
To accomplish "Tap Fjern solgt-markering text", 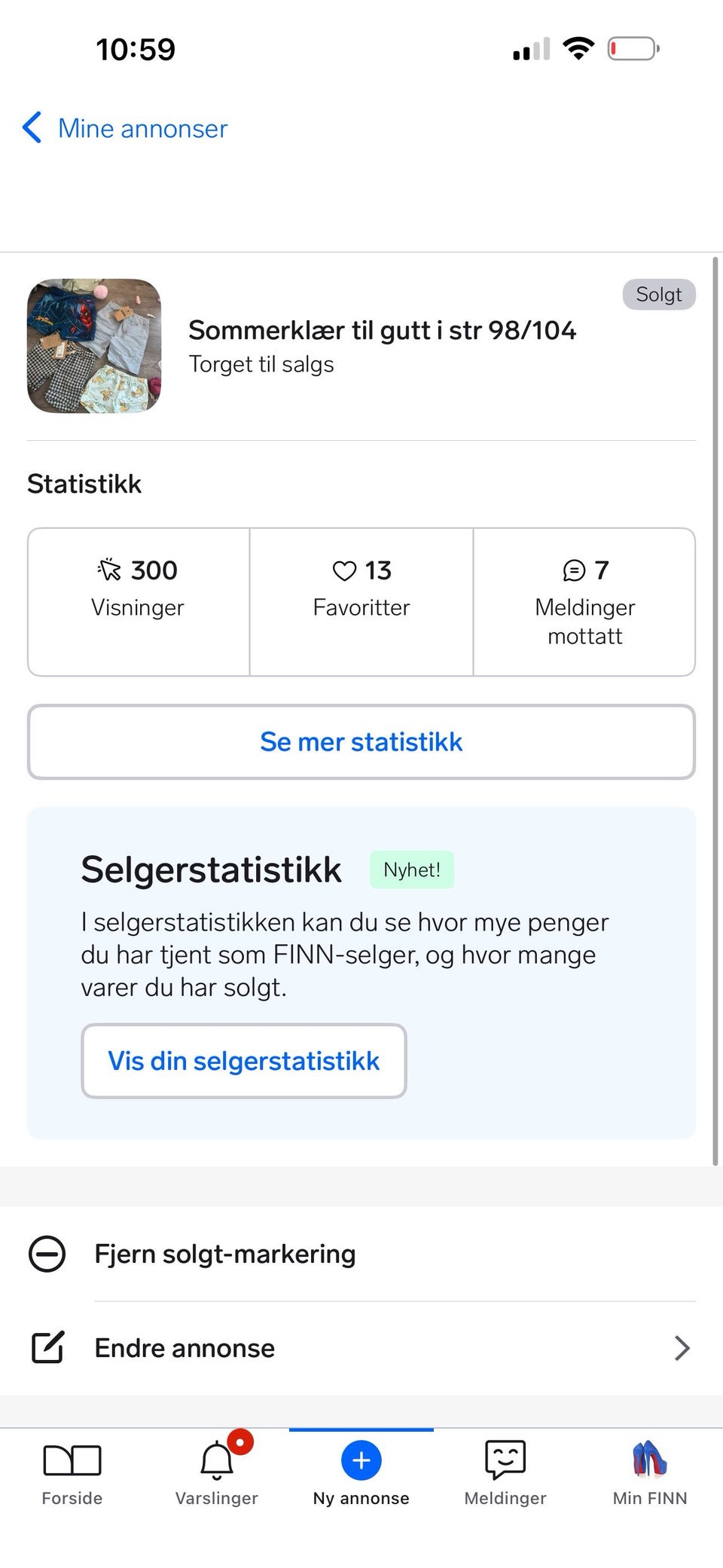I will coord(224,1255).
